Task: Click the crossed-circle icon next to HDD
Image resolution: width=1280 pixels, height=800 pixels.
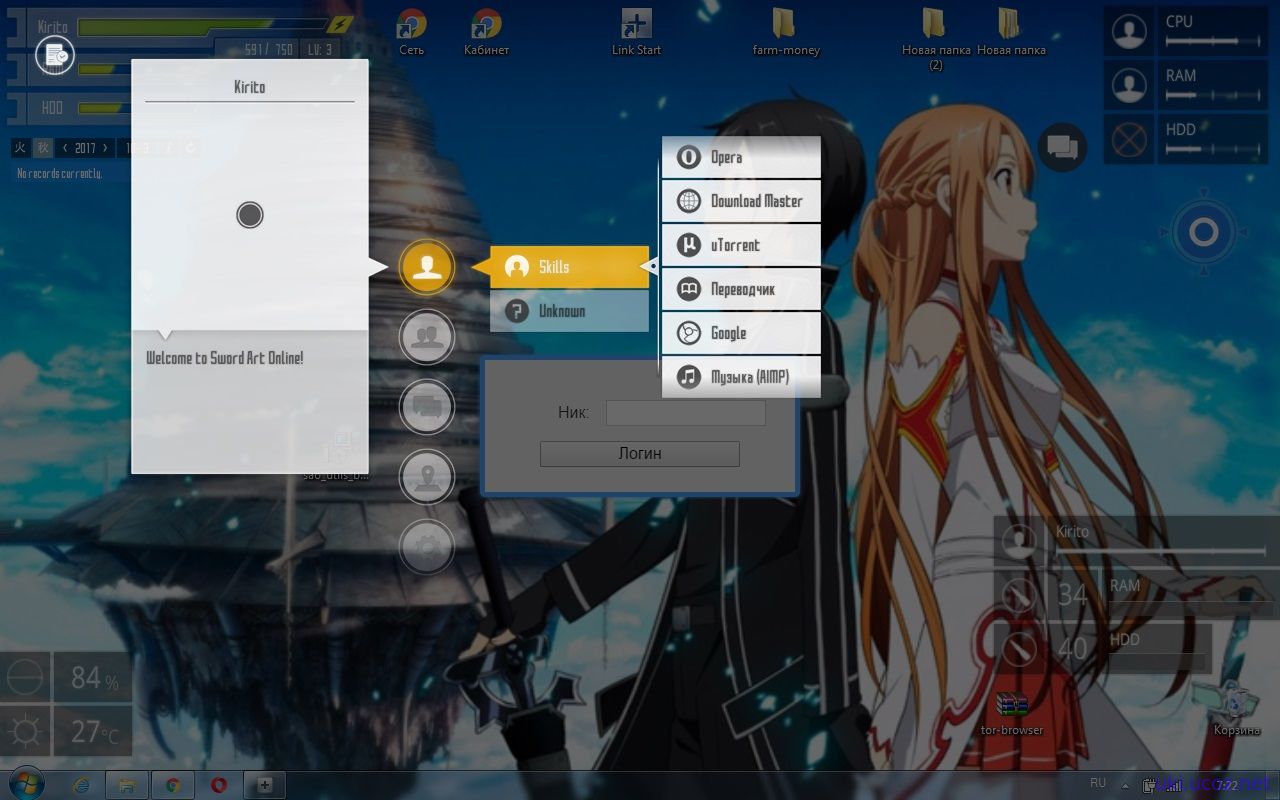Action: (x=1129, y=139)
